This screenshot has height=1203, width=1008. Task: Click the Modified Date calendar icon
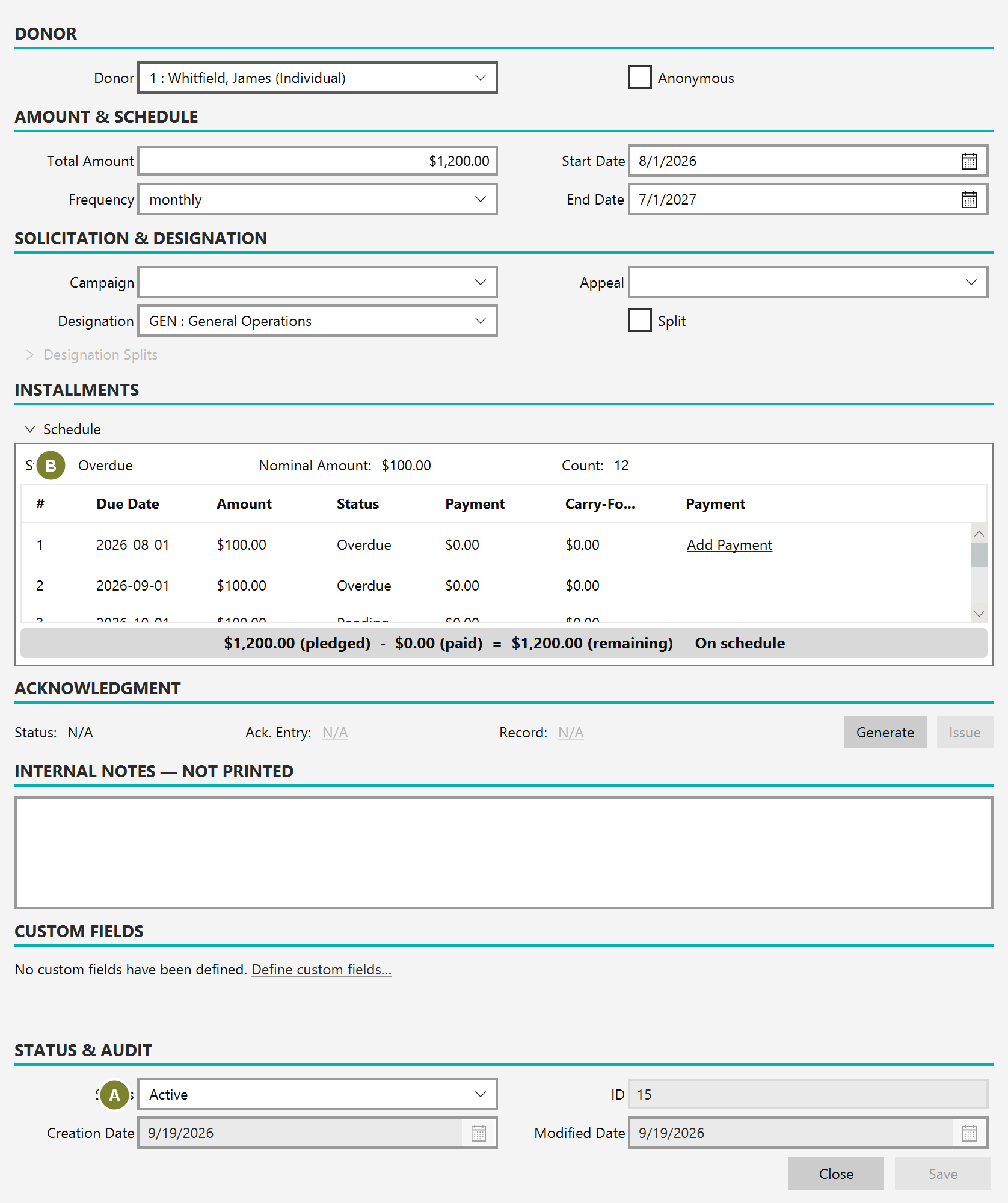pyautogui.click(x=970, y=1133)
